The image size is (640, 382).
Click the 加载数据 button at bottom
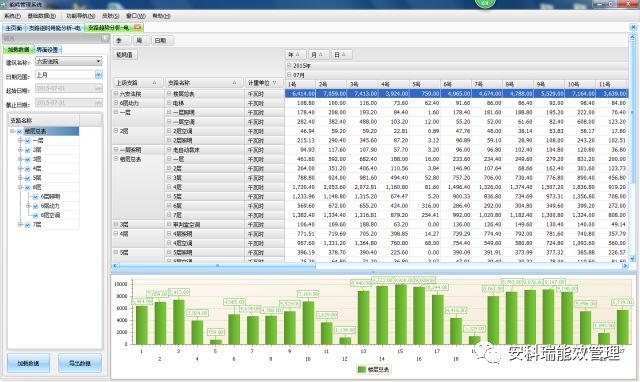(x=28, y=363)
